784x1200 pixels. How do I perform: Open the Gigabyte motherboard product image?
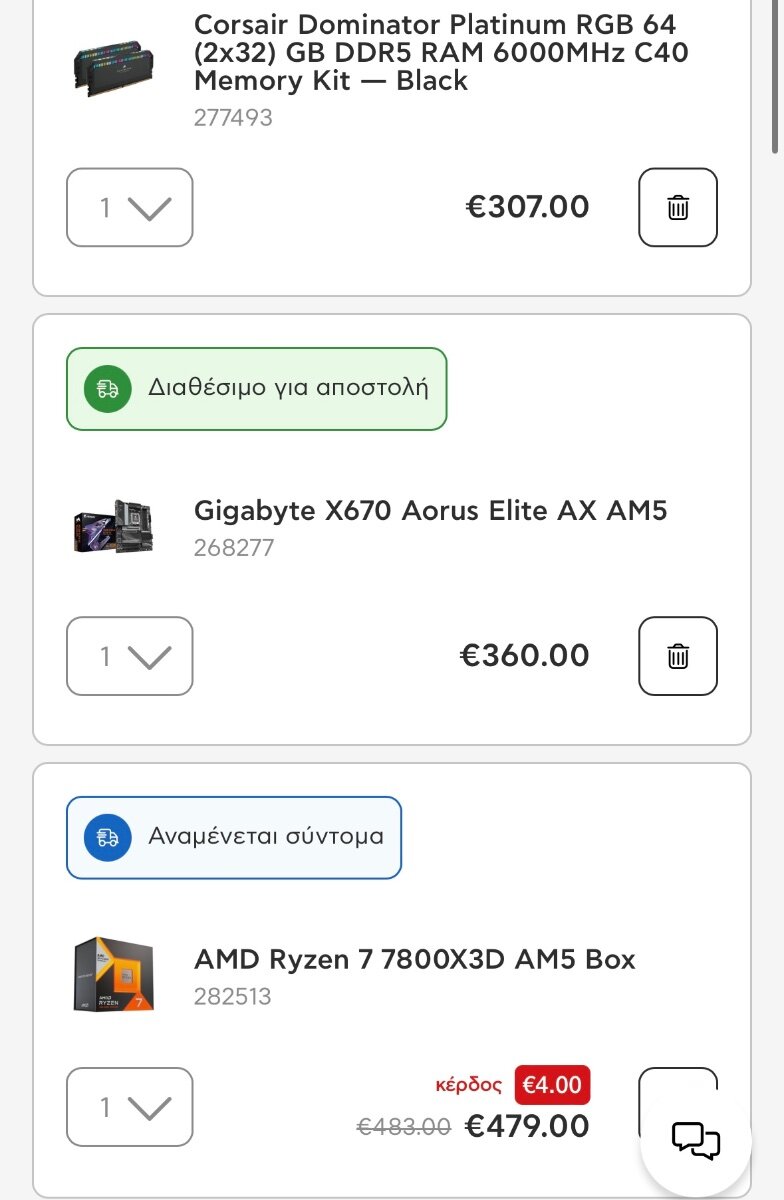(114, 527)
